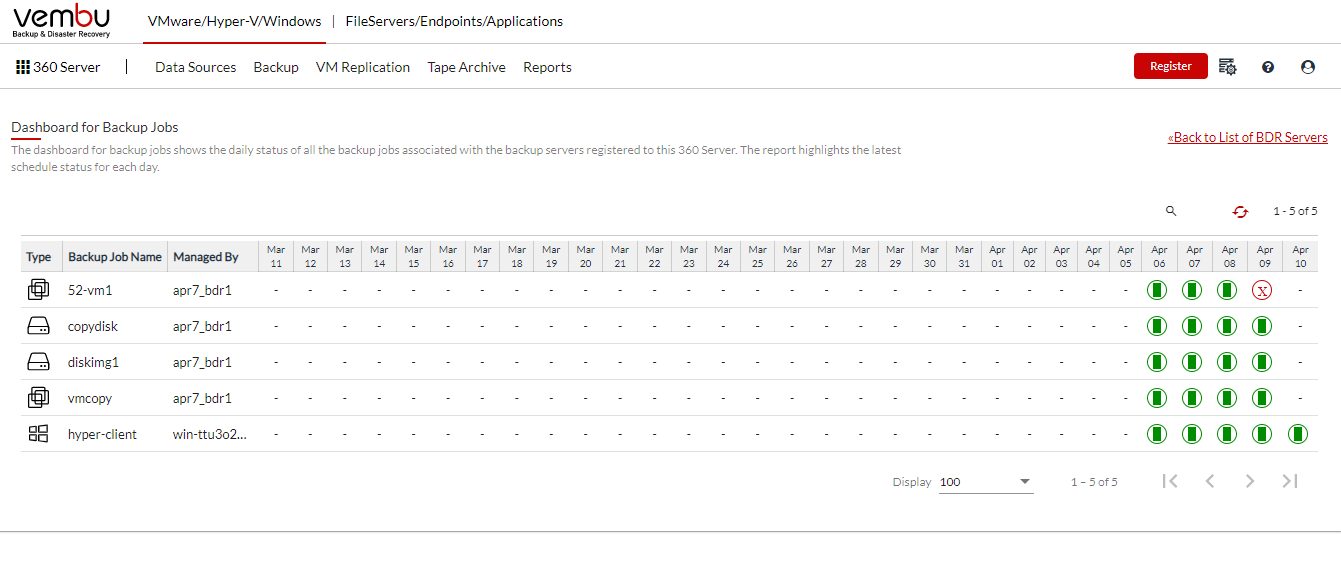Viewport: 1341px width, 576px height.
Task: Click the 360 Server label
Action: point(67,67)
